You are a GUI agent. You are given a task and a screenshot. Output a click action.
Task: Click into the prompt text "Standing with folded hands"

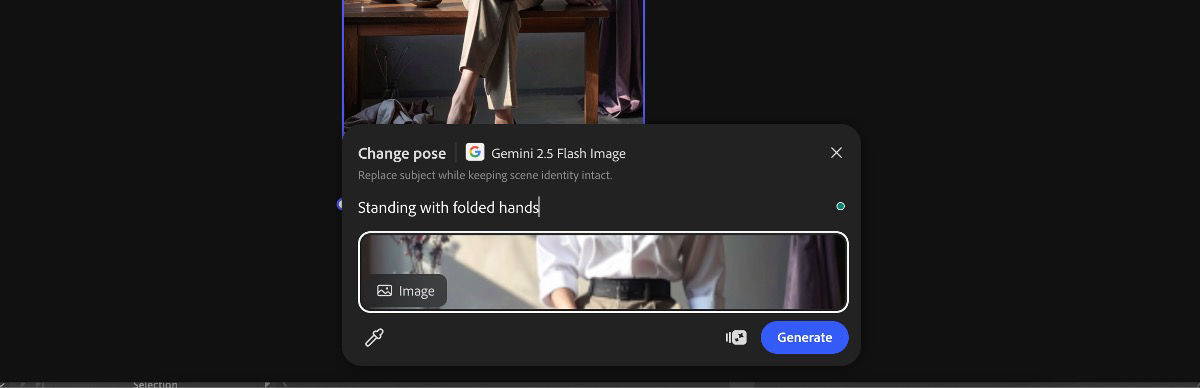coord(448,207)
